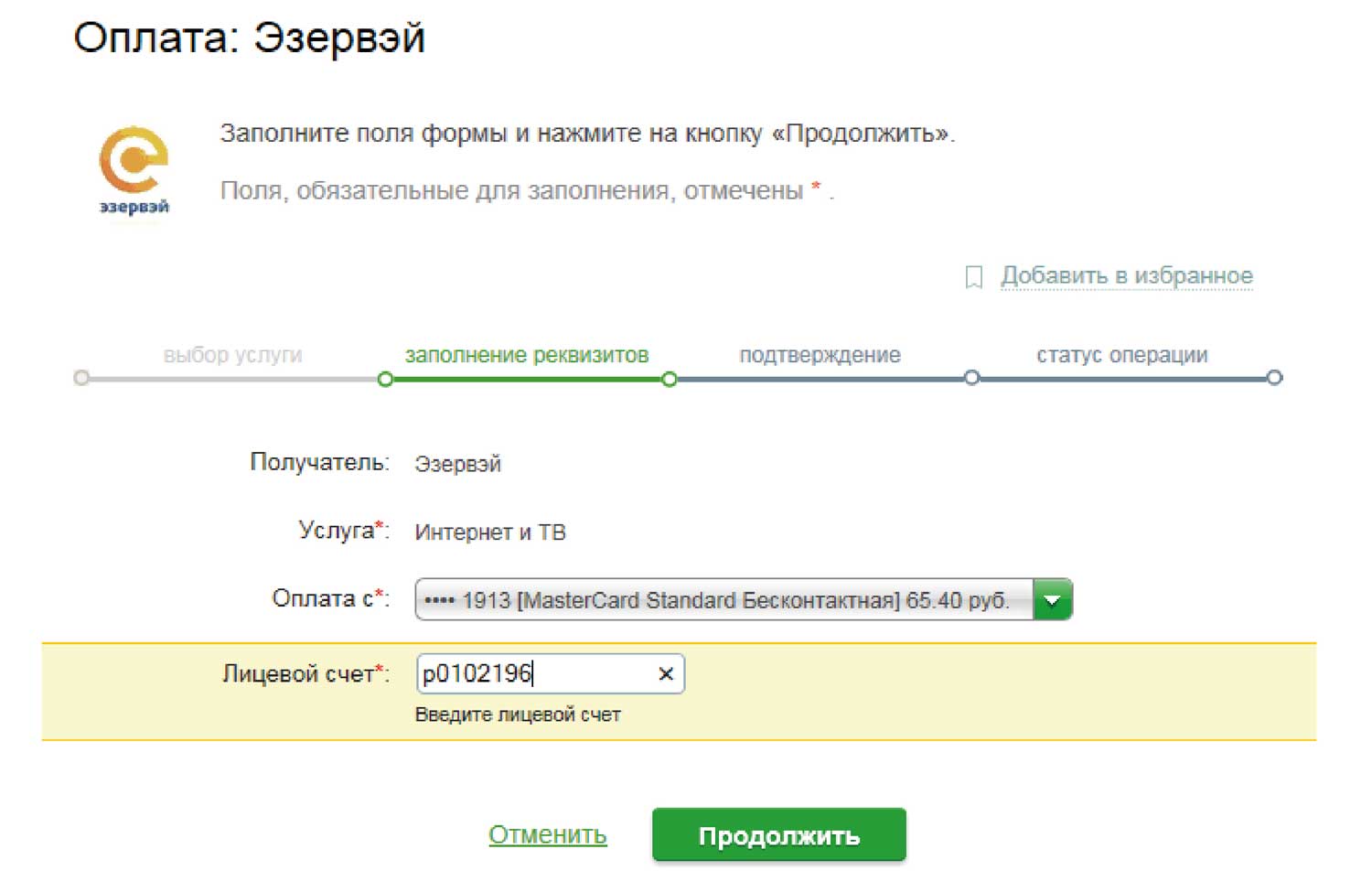Click the Получатель: field label
Image resolution: width=1372 pixels, height=892 pixels.
319,462
